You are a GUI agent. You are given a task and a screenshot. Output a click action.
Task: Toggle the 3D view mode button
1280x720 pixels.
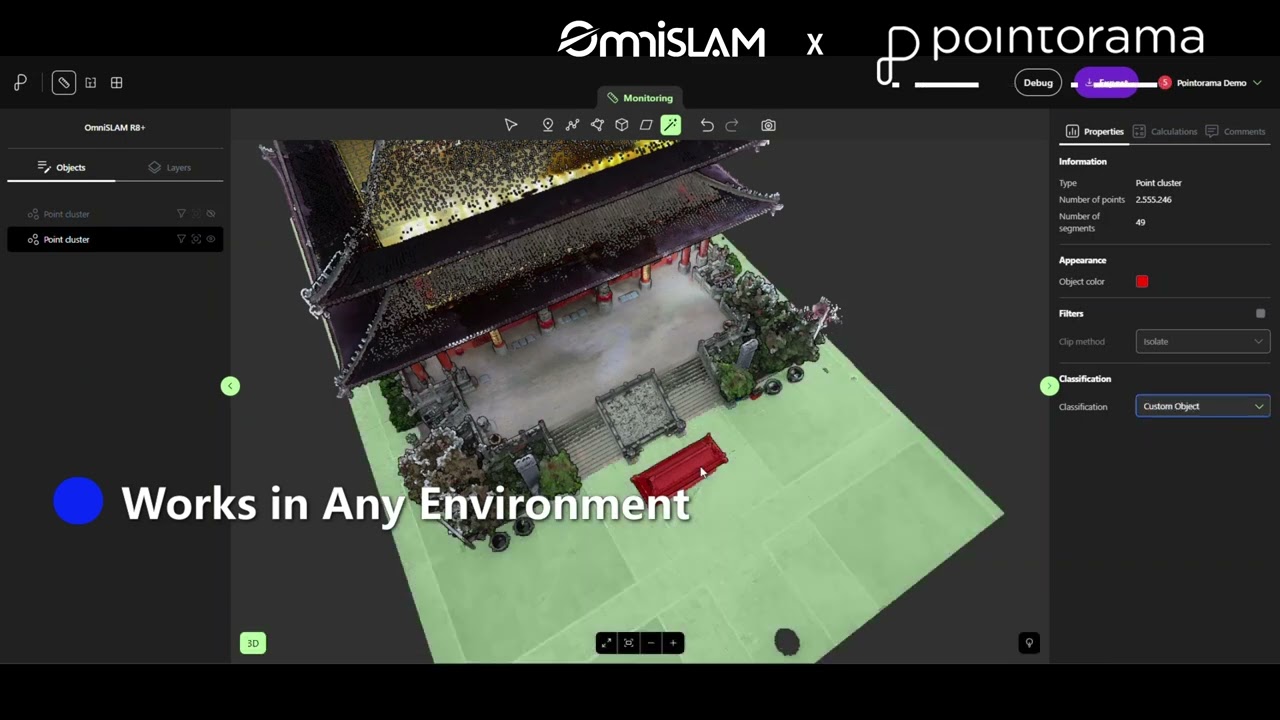(x=253, y=643)
